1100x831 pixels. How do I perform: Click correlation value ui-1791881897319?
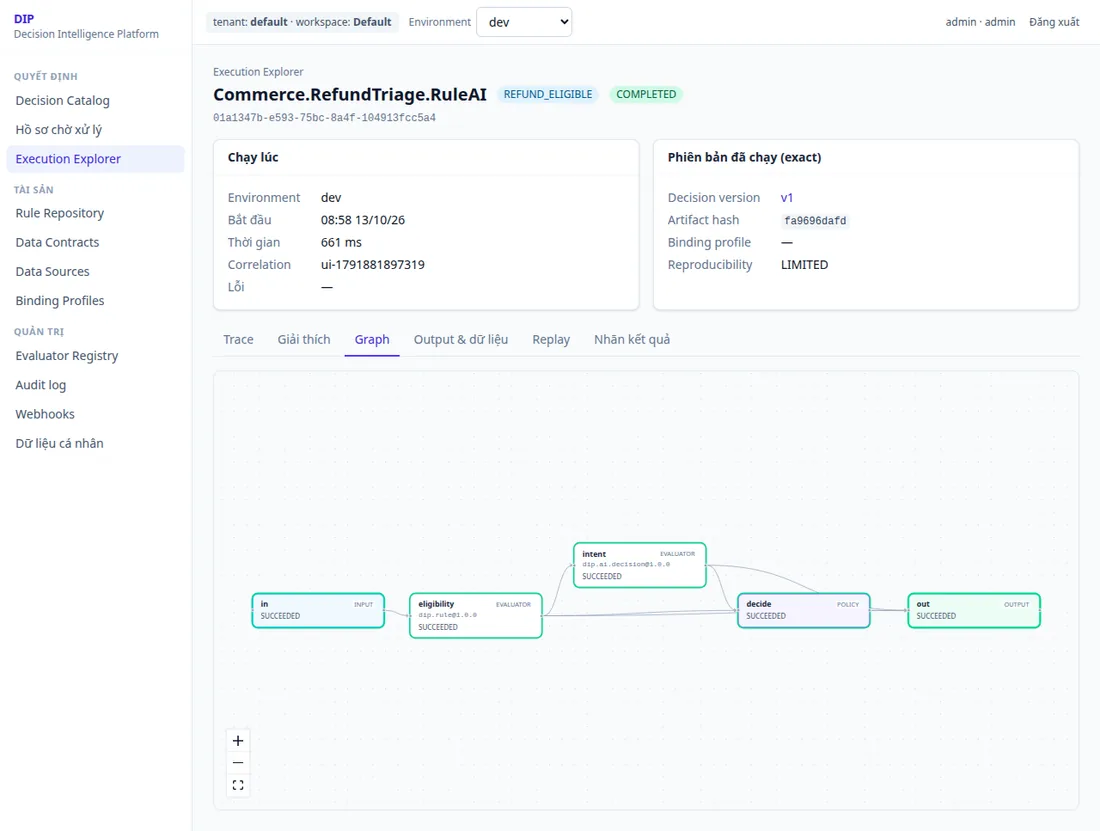[373, 264]
